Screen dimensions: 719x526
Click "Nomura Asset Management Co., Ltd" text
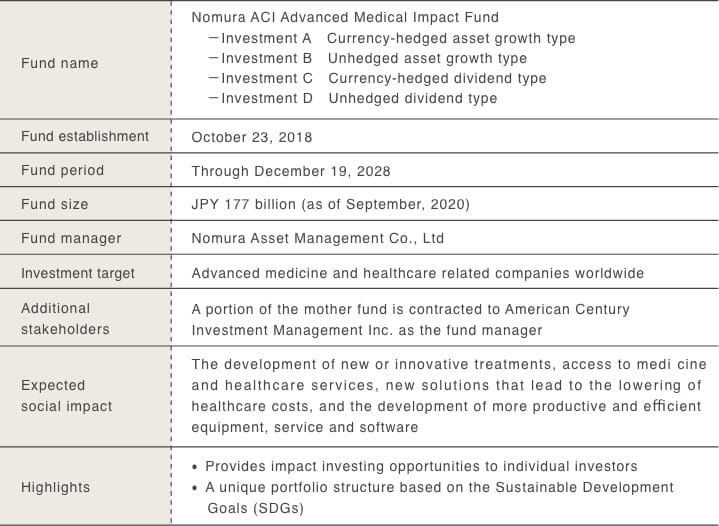pos(318,238)
